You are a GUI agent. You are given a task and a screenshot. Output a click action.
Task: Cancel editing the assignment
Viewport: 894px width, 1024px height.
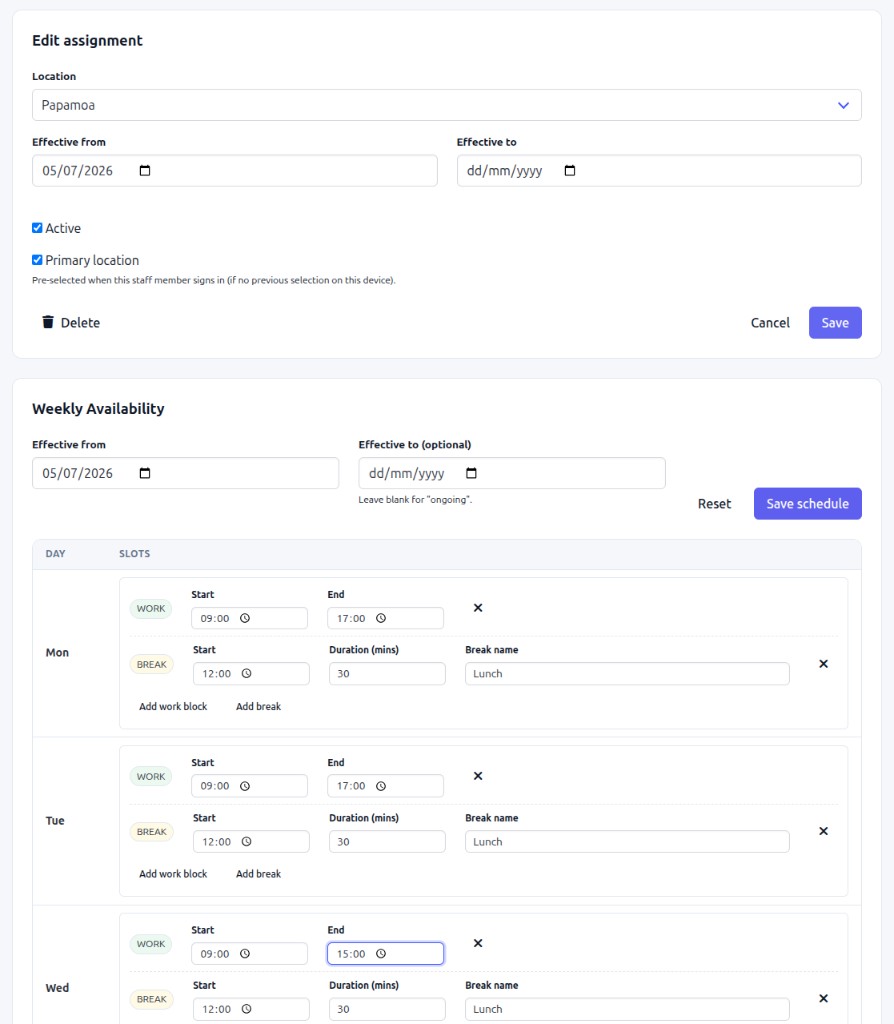(770, 323)
